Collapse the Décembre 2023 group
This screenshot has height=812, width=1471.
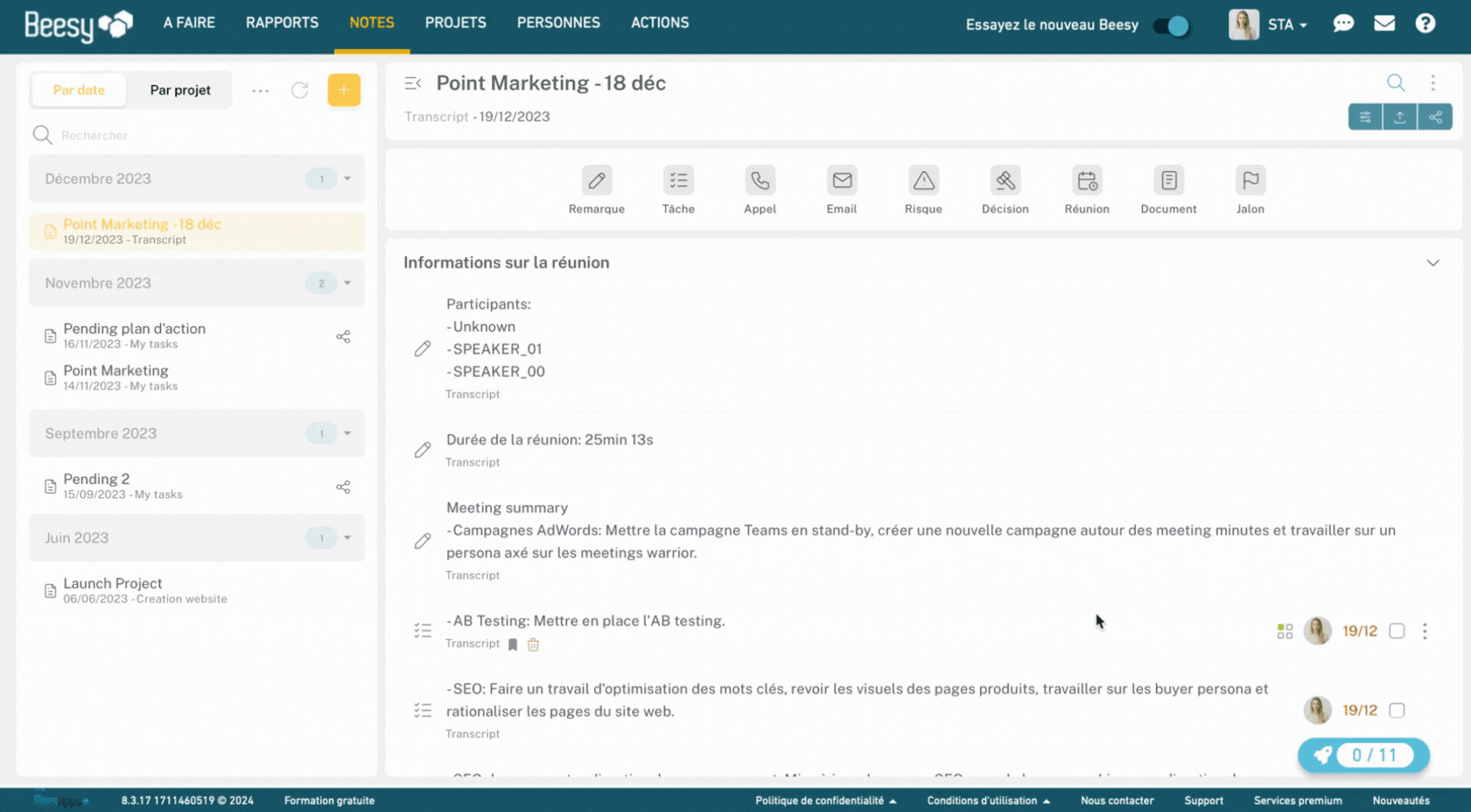(347, 179)
